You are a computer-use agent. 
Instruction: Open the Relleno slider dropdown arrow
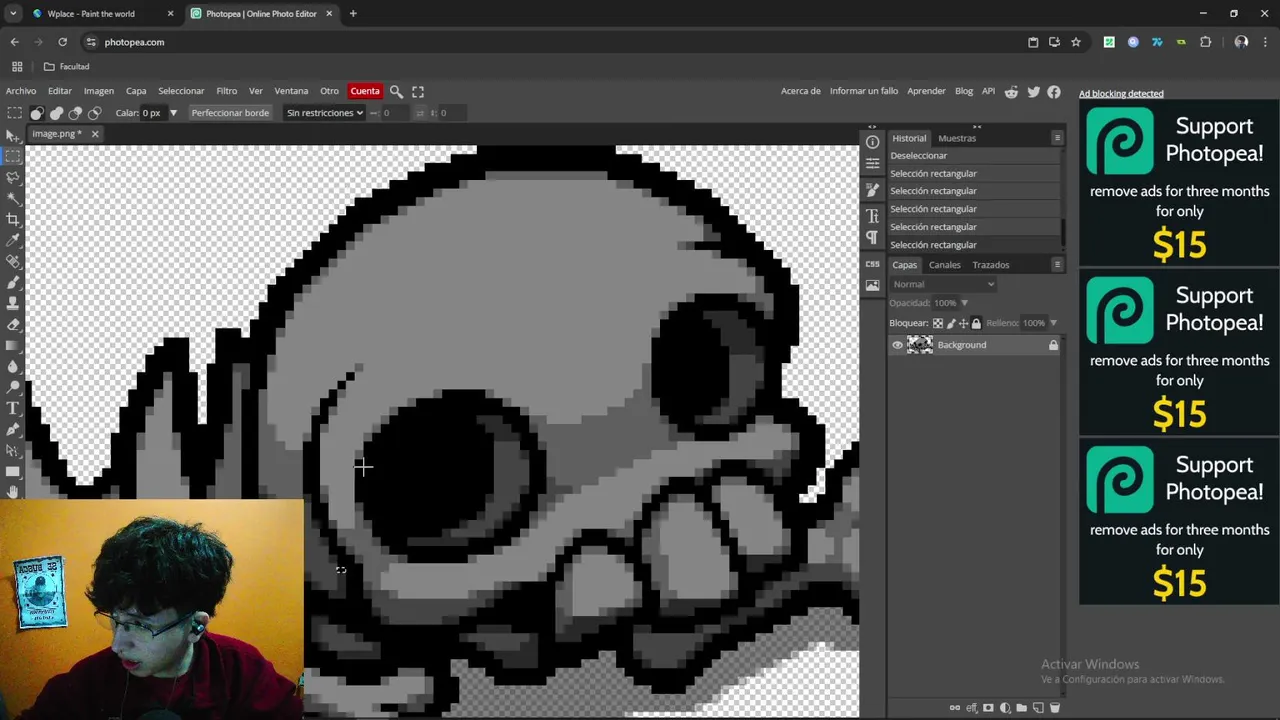pyautogui.click(x=1053, y=323)
